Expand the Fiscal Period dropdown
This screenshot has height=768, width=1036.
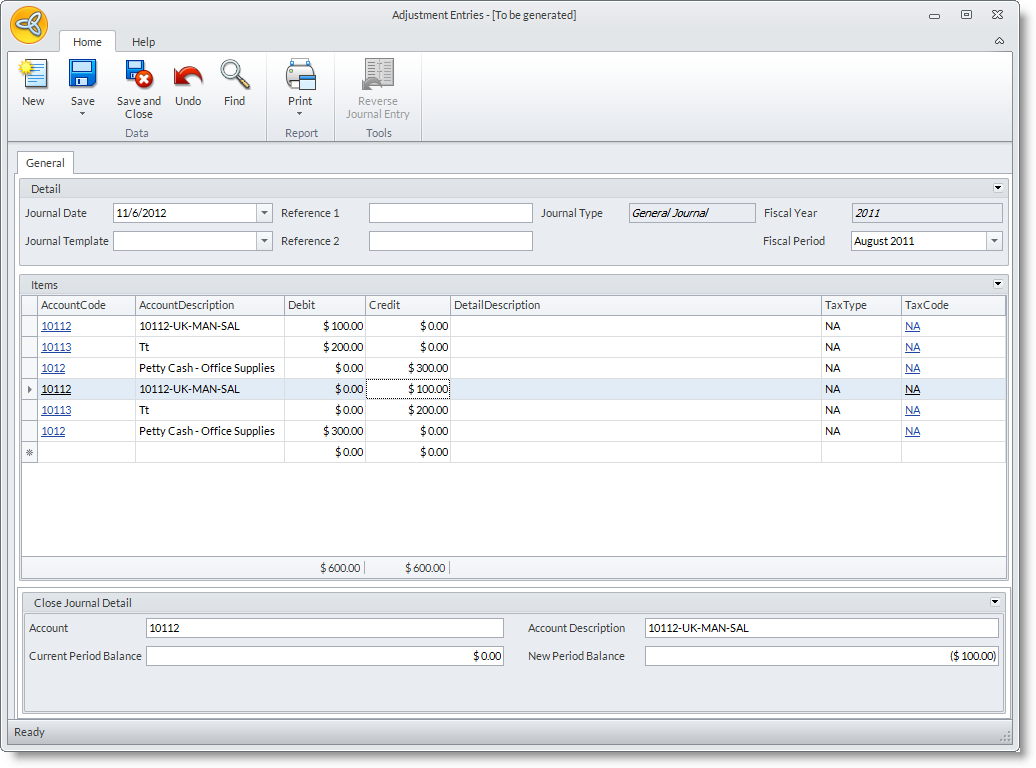(x=993, y=241)
